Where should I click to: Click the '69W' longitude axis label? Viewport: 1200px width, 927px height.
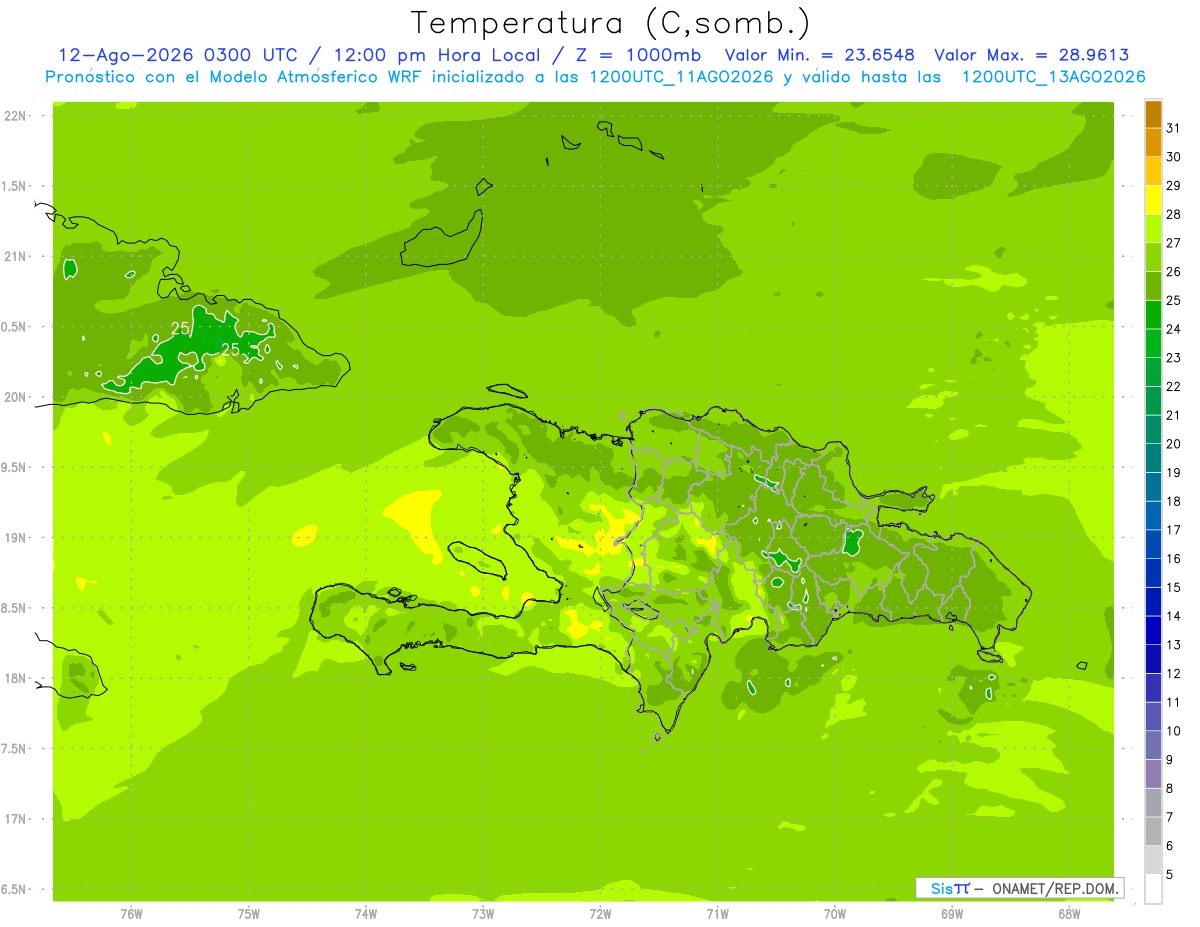[x=951, y=914]
